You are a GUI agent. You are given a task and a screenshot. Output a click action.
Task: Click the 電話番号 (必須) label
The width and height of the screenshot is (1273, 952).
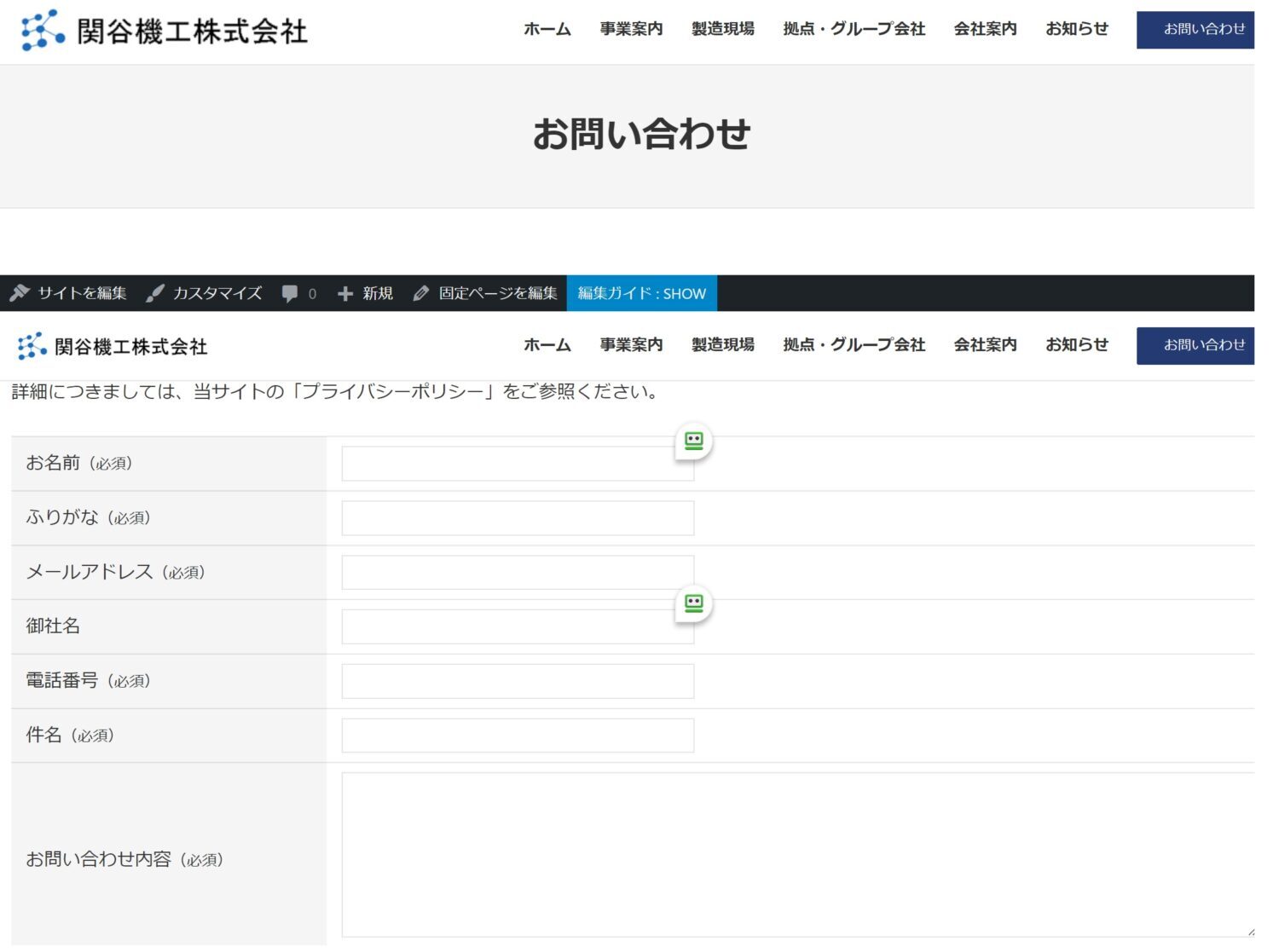(88, 680)
